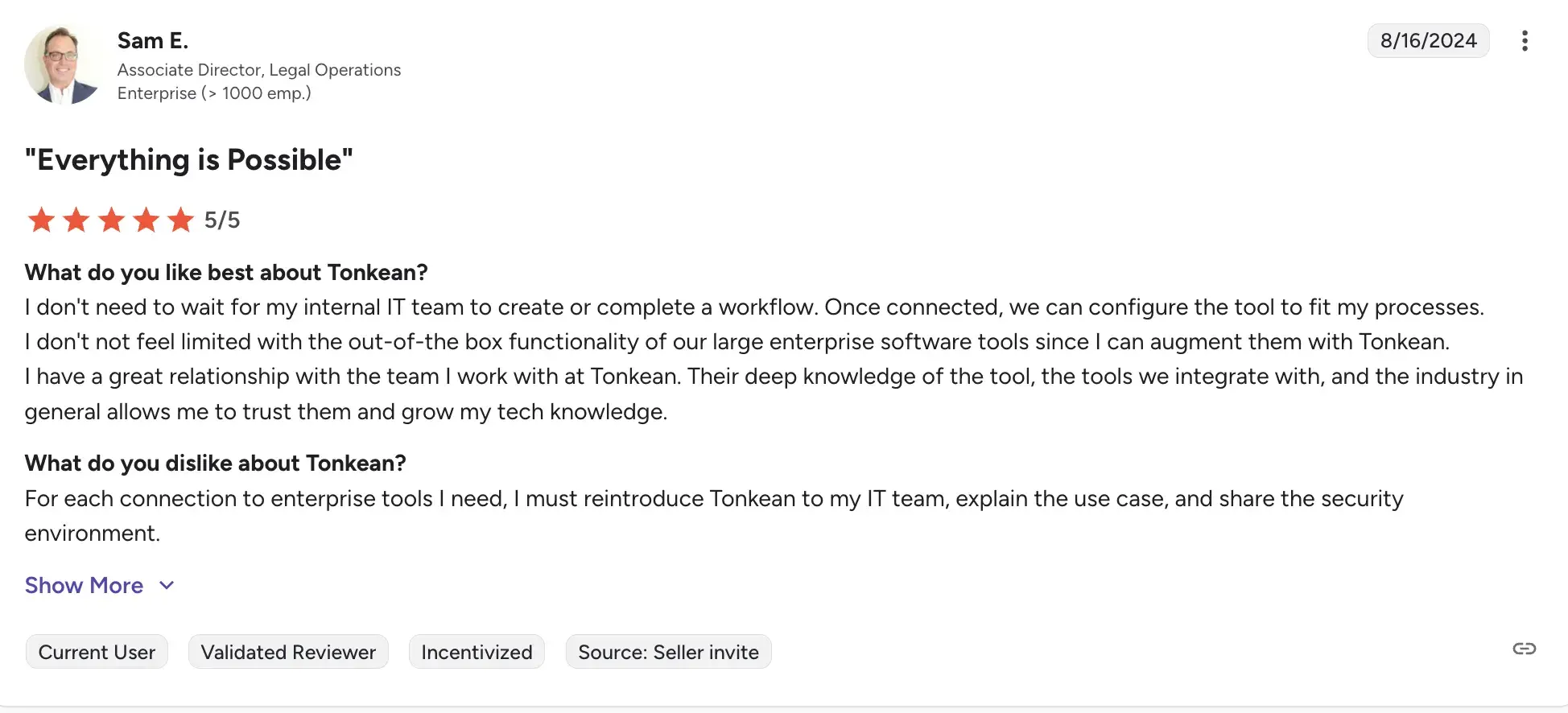Click "What do you dislike about Tonkean?" heading
This screenshot has height=713, width=1568.
click(215, 464)
